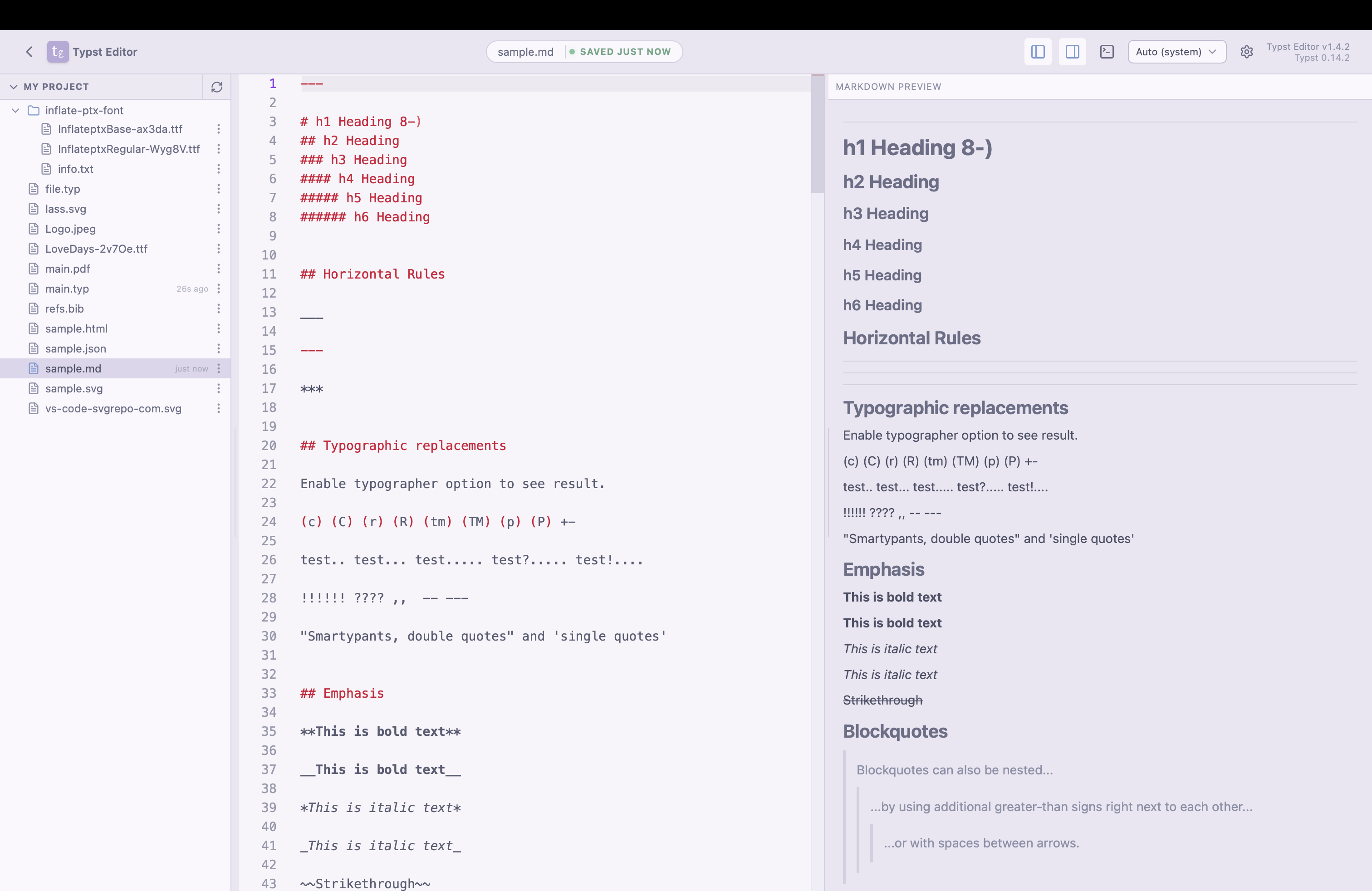Open the Auto (system) theme dropdown
1372x891 pixels.
pyautogui.click(x=1176, y=51)
